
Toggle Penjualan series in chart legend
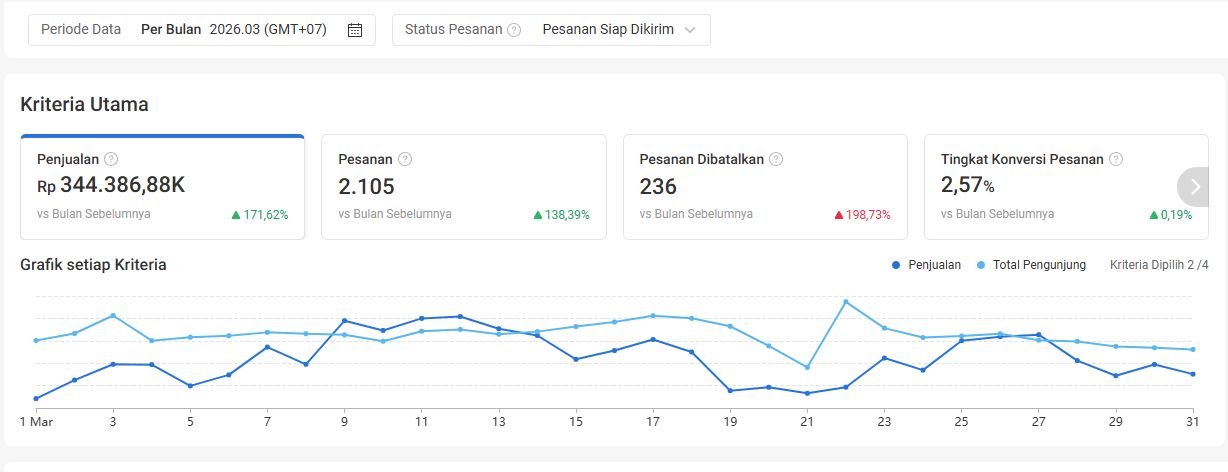926,265
